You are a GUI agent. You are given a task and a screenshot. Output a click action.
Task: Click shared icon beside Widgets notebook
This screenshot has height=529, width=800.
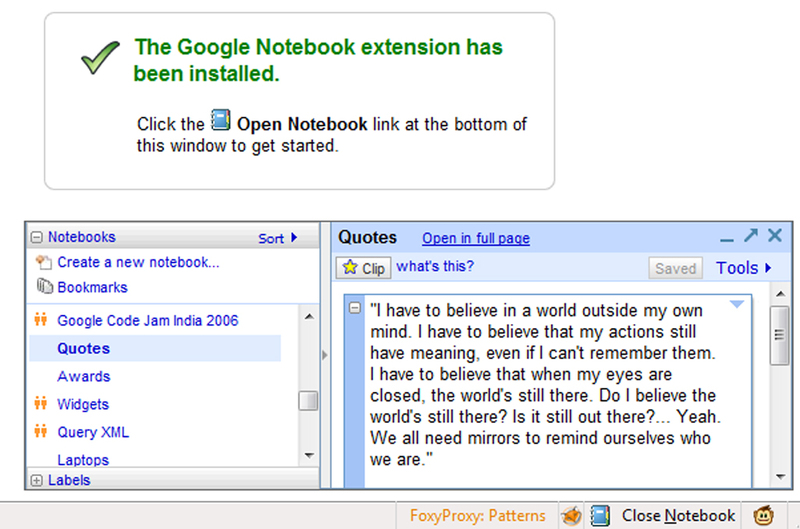(41, 404)
